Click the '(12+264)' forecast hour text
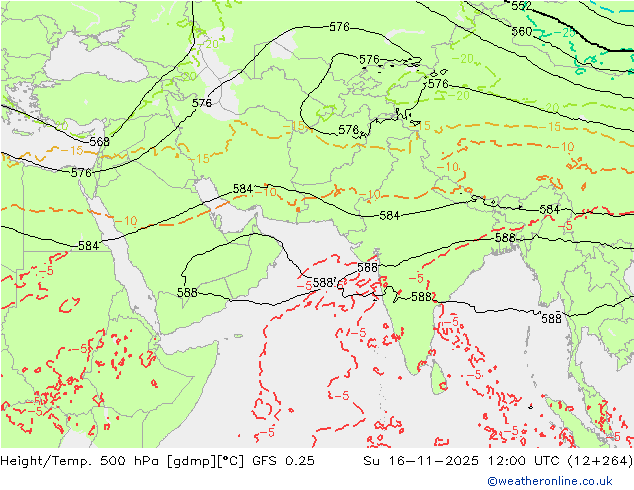The image size is (634, 490). click(x=600, y=461)
